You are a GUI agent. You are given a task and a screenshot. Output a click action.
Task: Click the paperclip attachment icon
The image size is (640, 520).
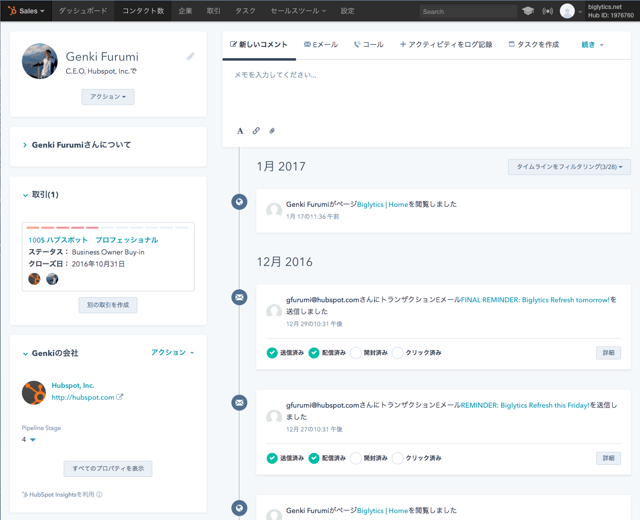(x=272, y=131)
